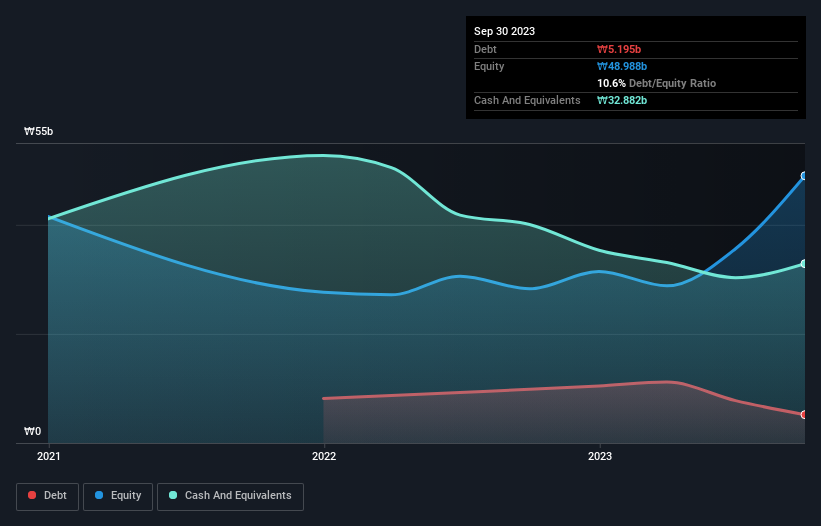Toggle the Debt legend button
The width and height of the screenshot is (821, 526).
point(47,496)
